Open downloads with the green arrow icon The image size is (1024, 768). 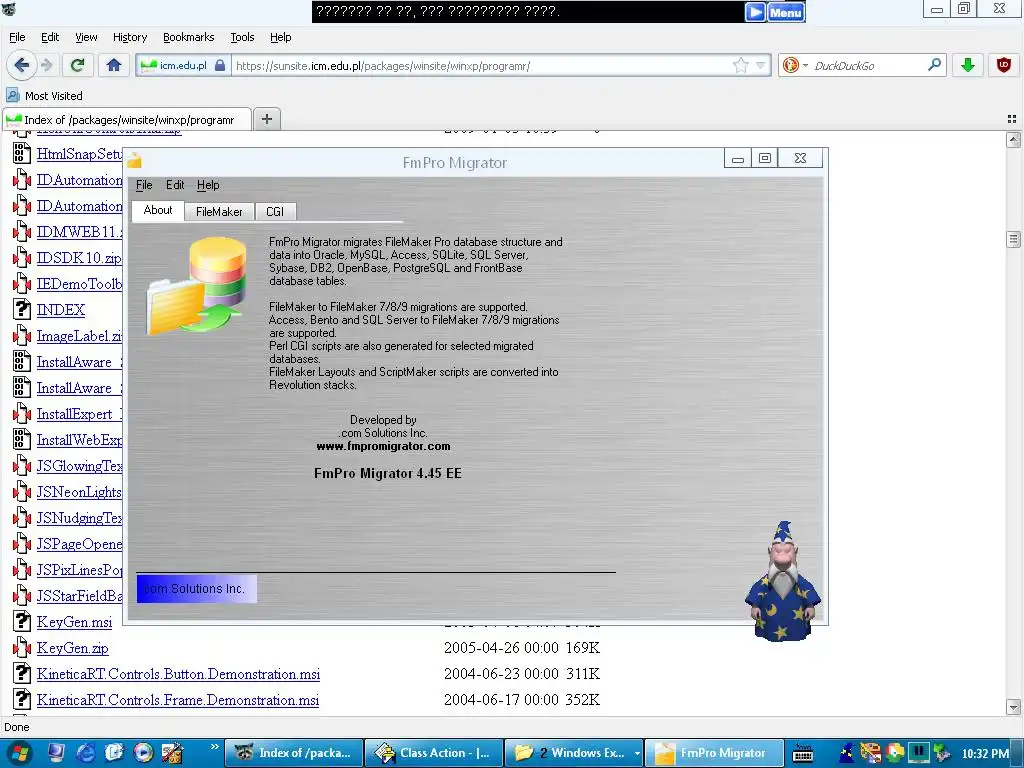(968, 65)
